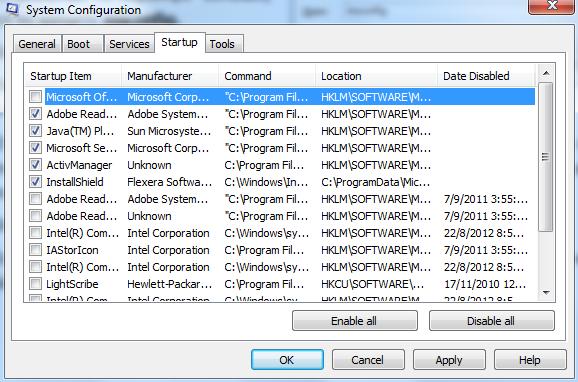Click the Cancel button
The image size is (578, 382).
coord(368,360)
